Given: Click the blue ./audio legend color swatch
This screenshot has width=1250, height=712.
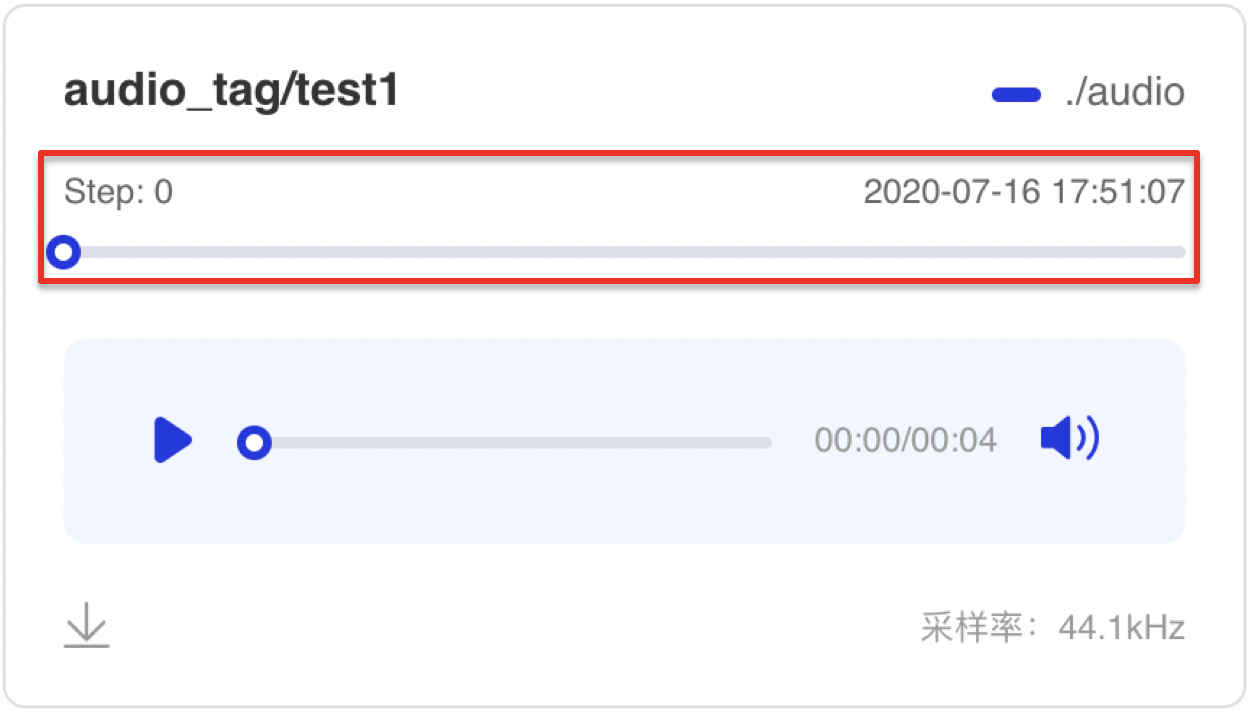Looking at the screenshot, I should [x=1018, y=95].
